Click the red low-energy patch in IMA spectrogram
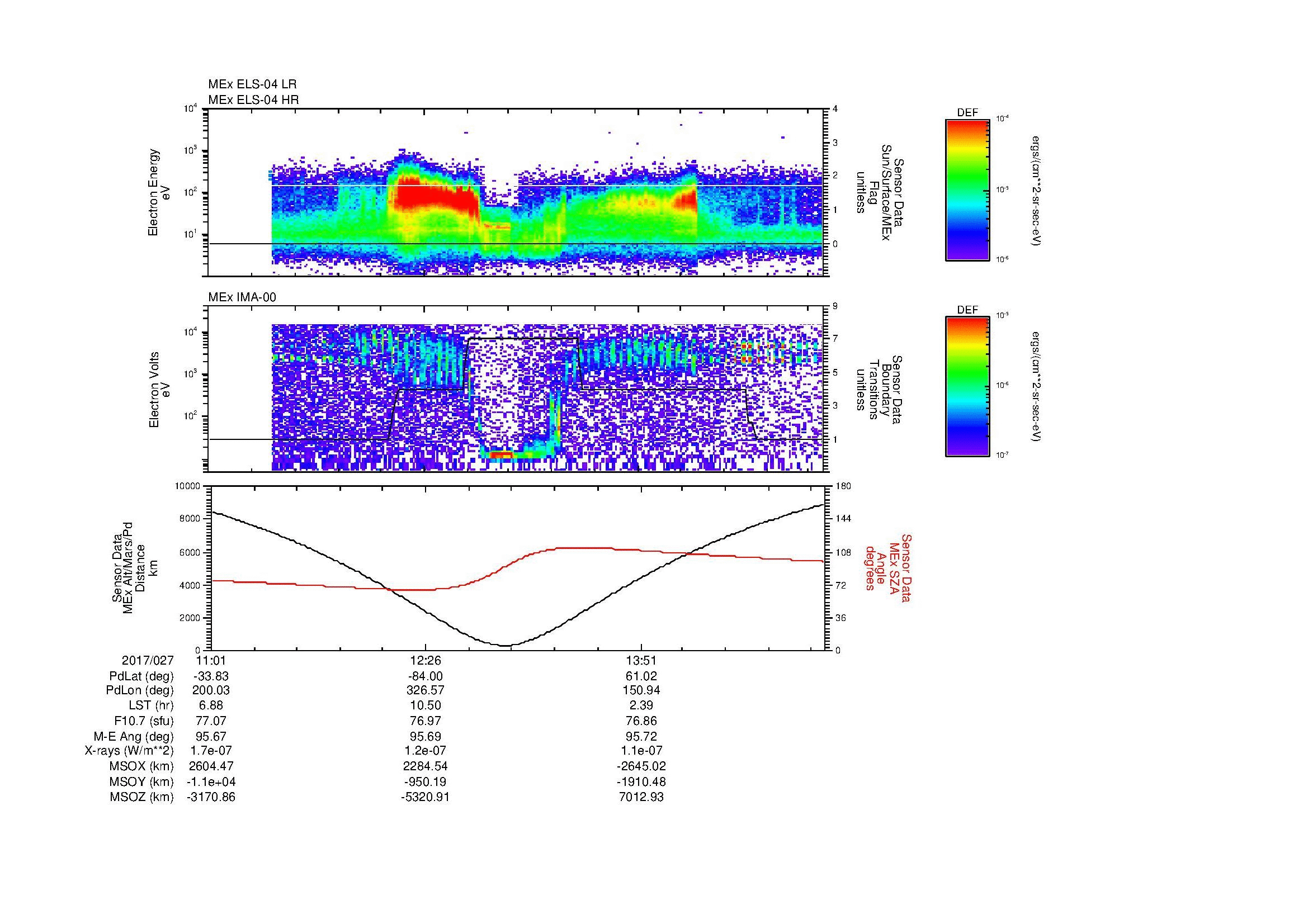1308x924 pixels. coord(500,454)
